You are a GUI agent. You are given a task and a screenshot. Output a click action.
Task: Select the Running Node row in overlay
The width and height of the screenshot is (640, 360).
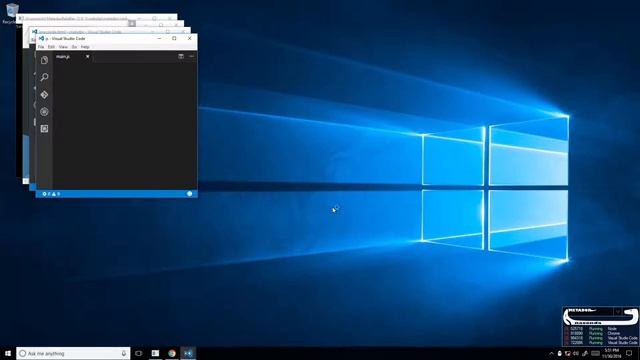(600, 329)
